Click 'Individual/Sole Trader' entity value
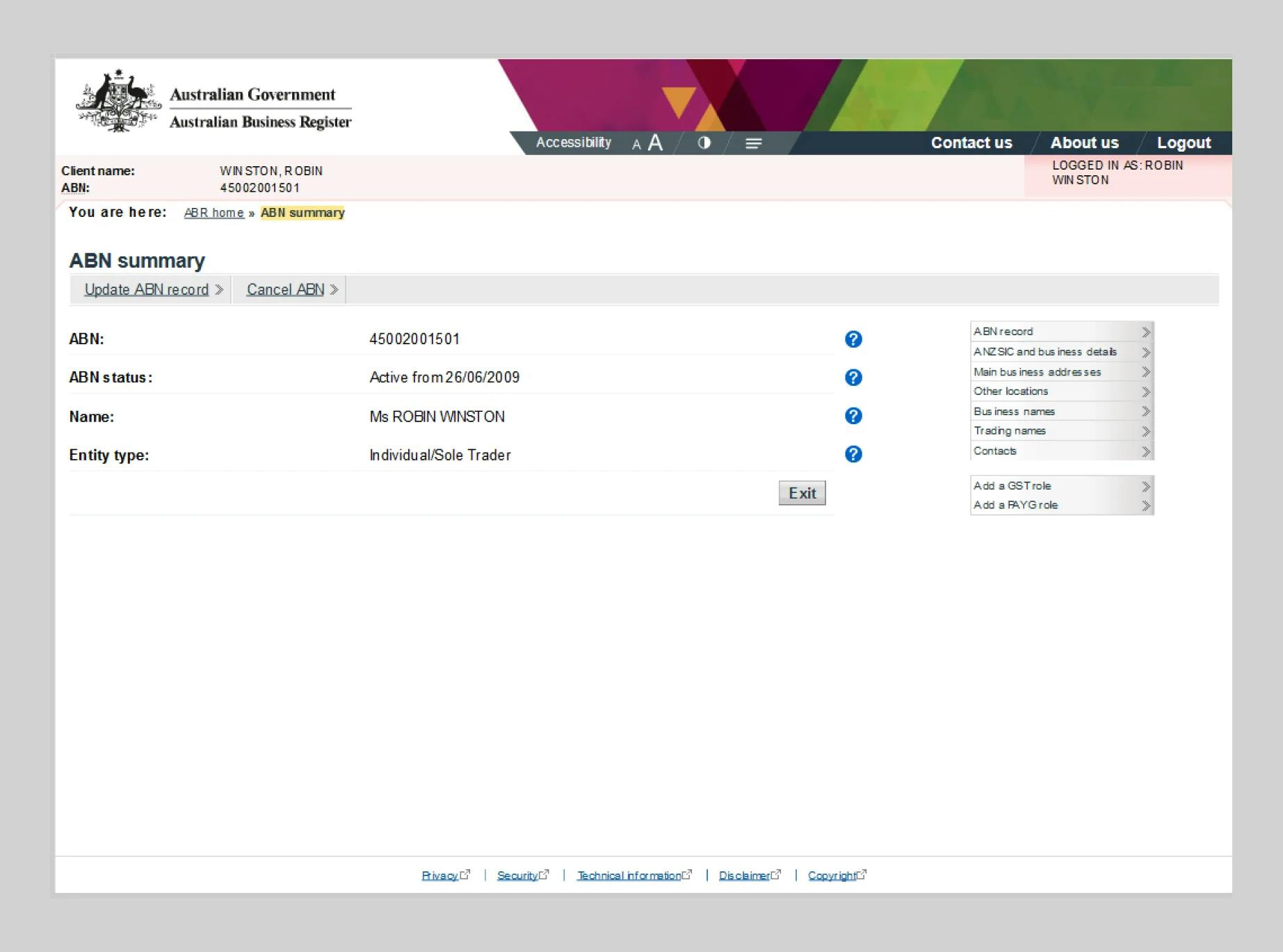This screenshot has height=952, width=1283. pyautogui.click(x=440, y=455)
